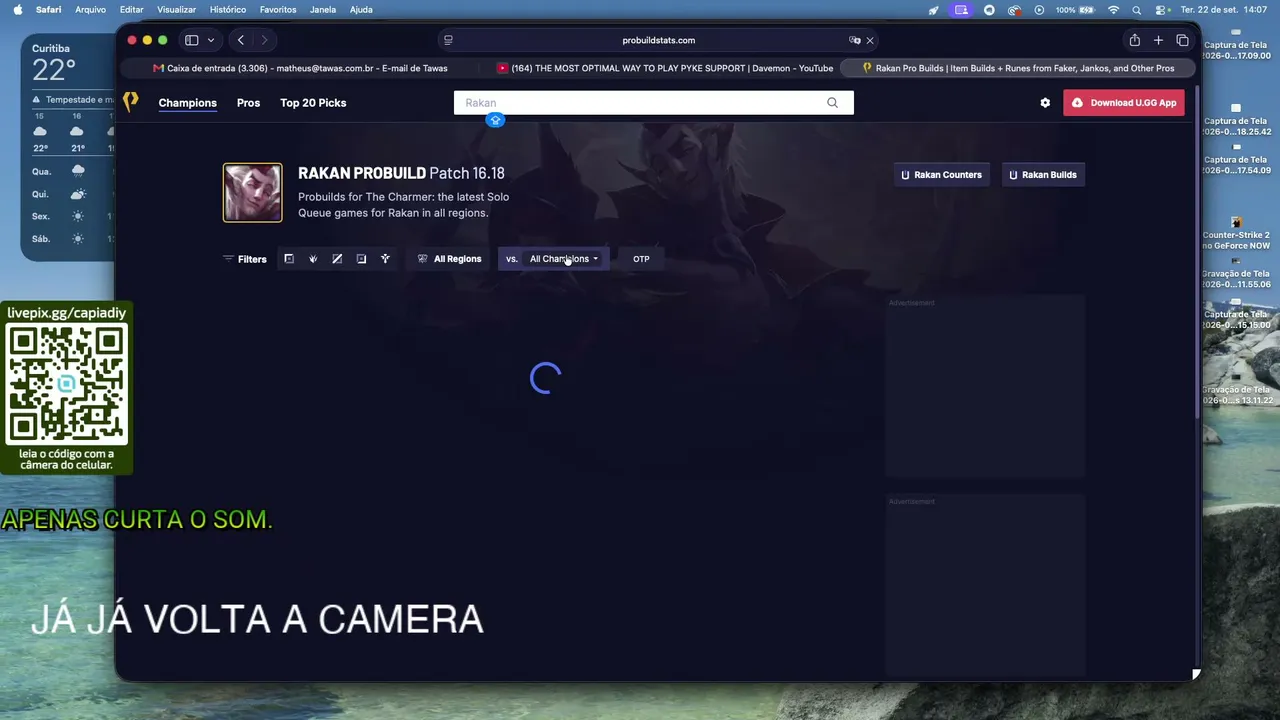Toggle the OTP filter
The image size is (1280, 720).
641,259
